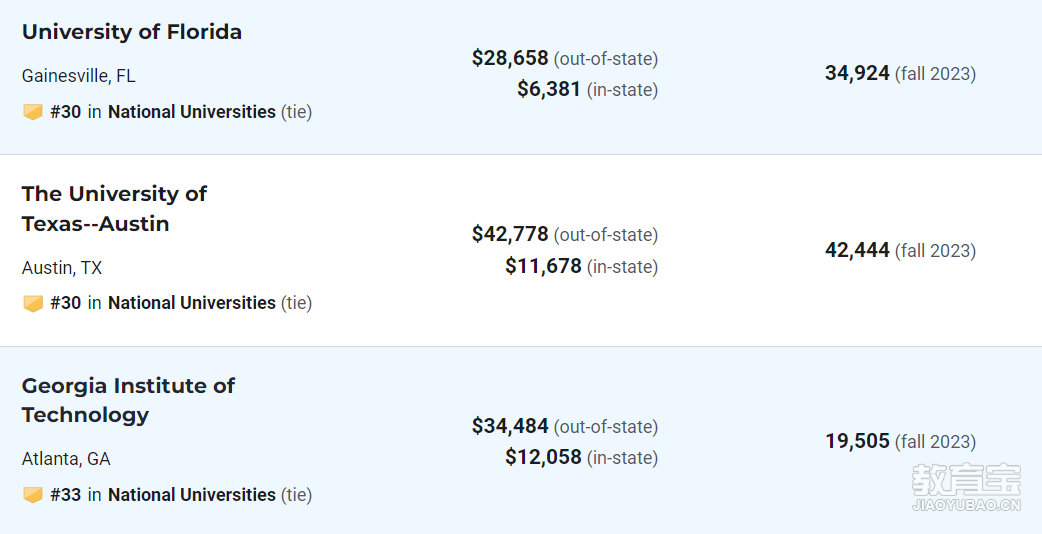Click the $34,484 out-of-state tuition figure
Screen dimensions: 1042x534
[x=510, y=426]
